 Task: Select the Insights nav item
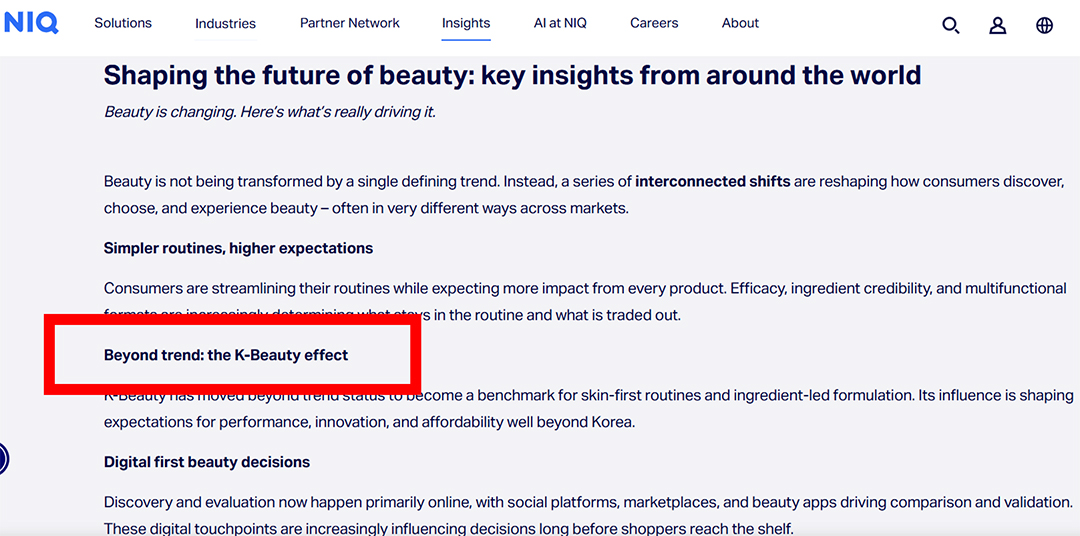[466, 23]
